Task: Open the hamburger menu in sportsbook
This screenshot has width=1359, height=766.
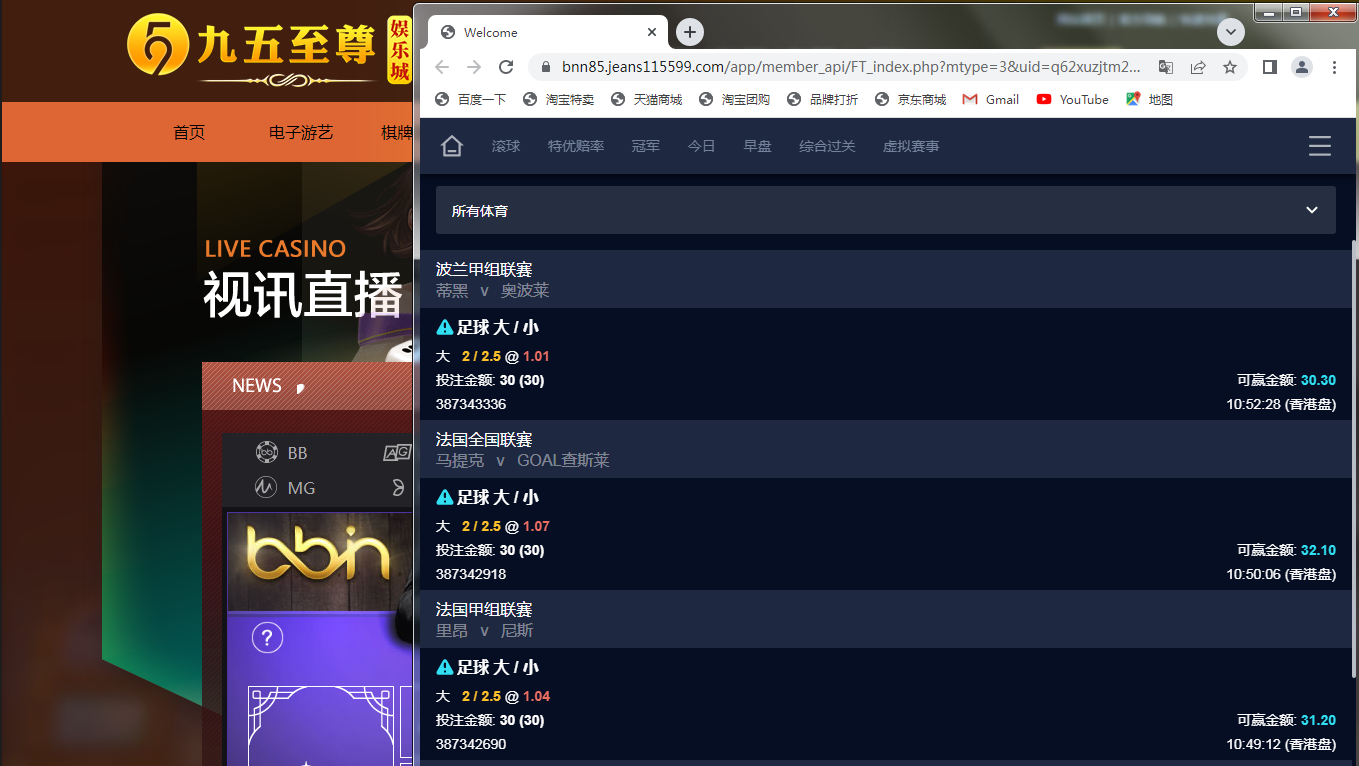Action: coord(1320,146)
